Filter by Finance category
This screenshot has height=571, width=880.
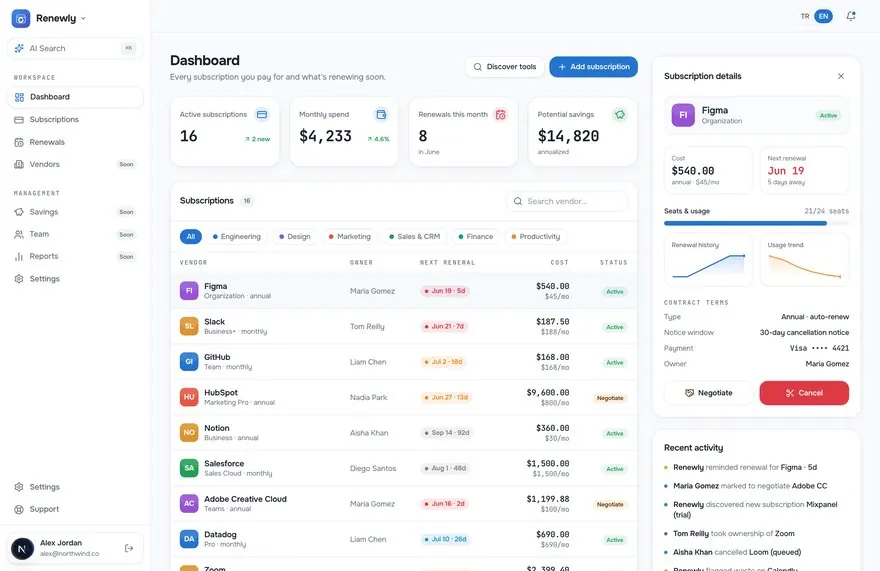coord(475,236)
